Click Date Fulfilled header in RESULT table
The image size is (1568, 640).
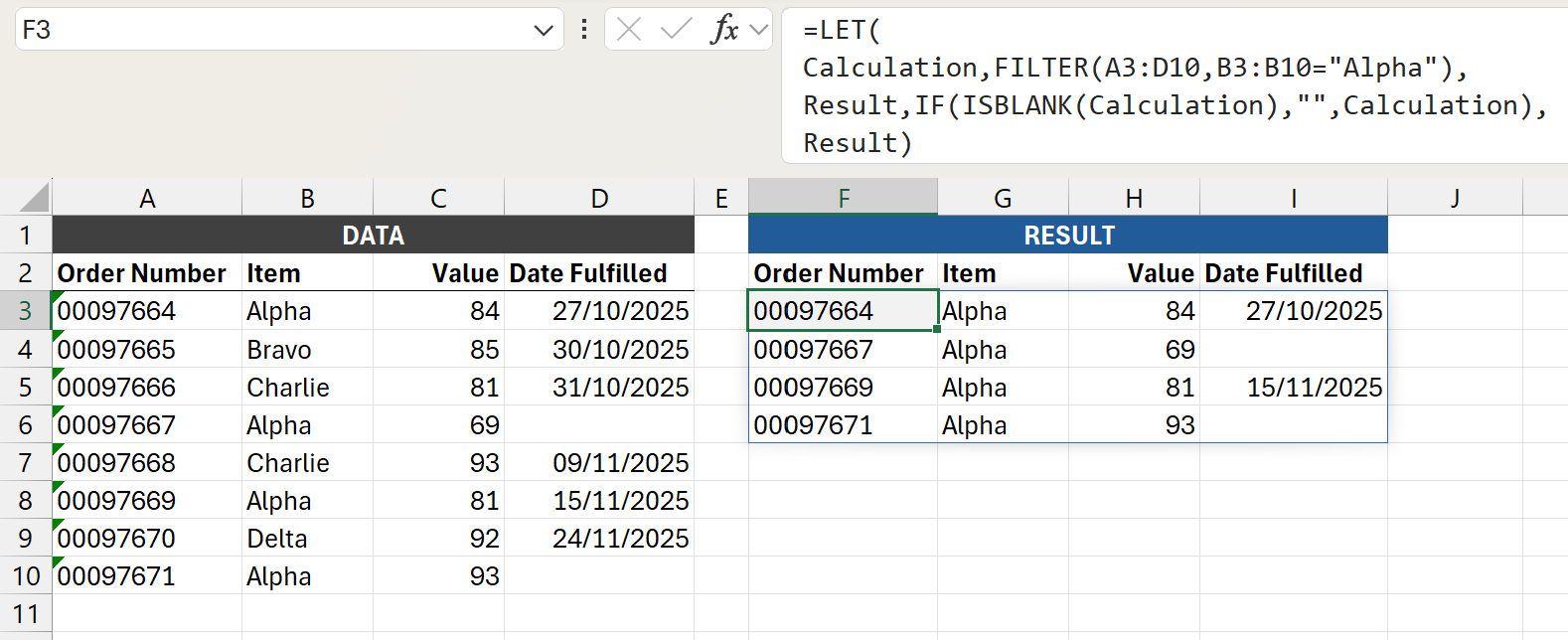click(1294, 273)
